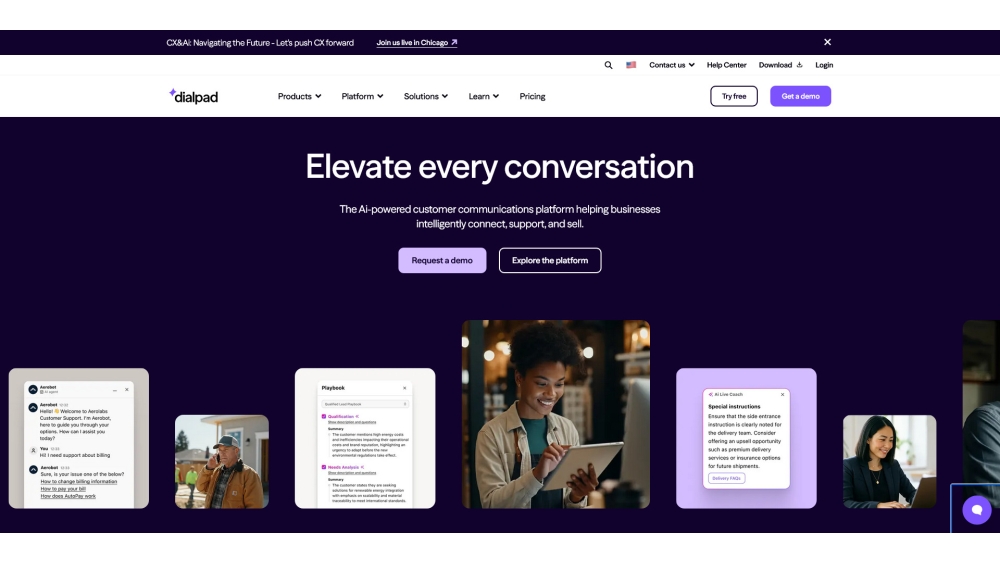This screenshot has width=1000, height=563.
Task: Go to the Pricing page
Action: click(x=532, y=96)
